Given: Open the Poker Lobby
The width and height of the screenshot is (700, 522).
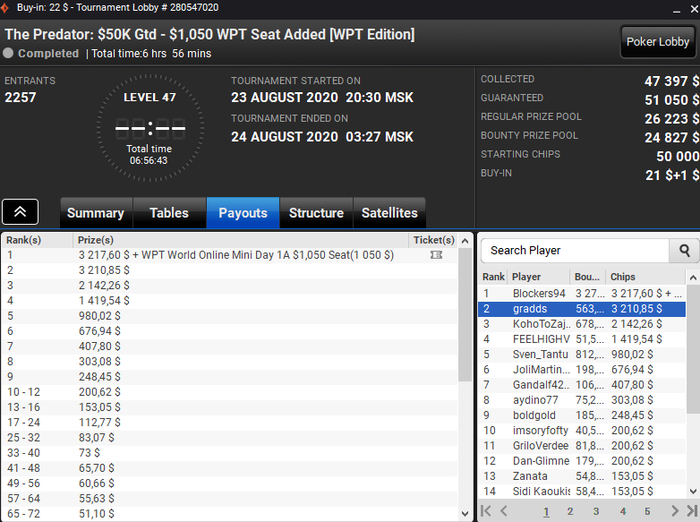Looking at the screenshot, I should 658,42.
